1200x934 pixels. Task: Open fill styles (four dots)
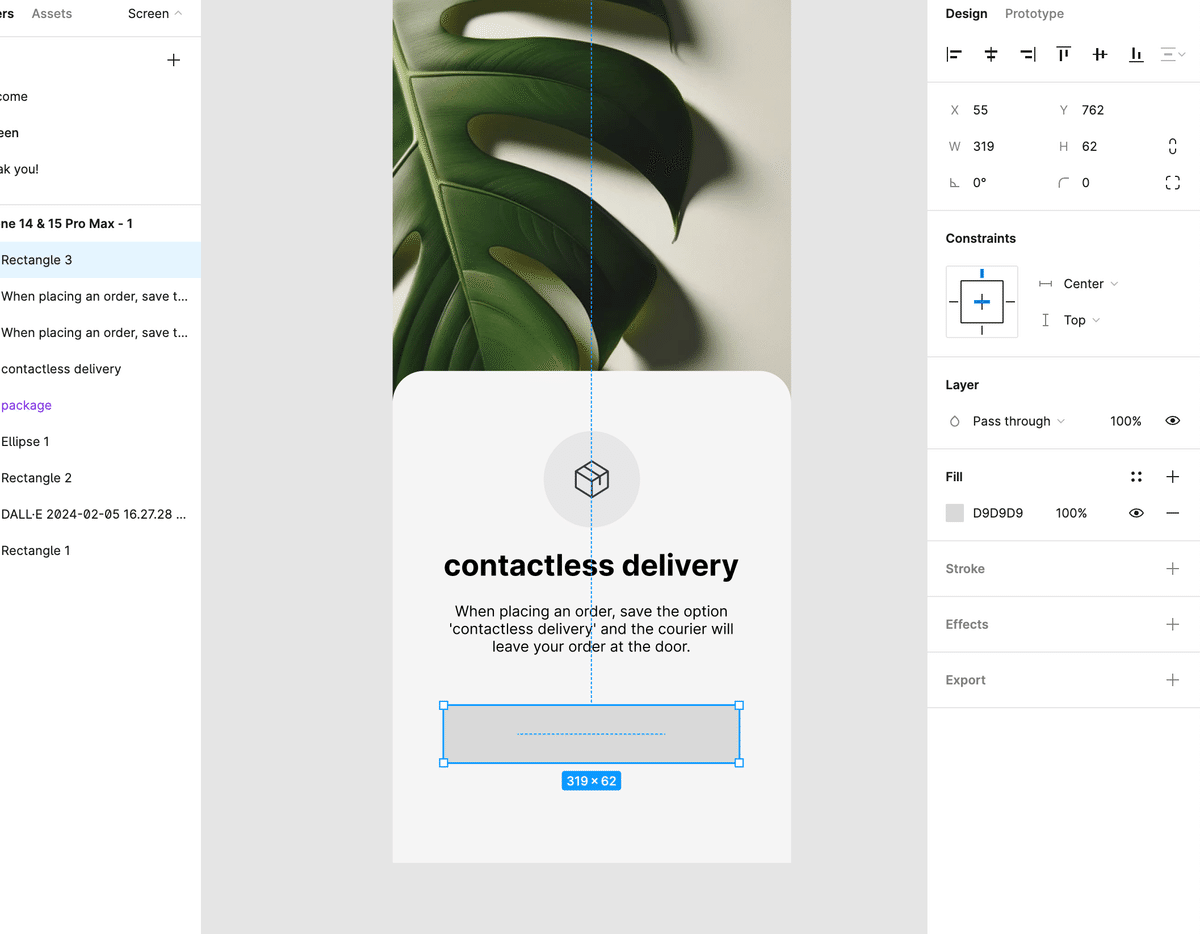click(1136, 477)
